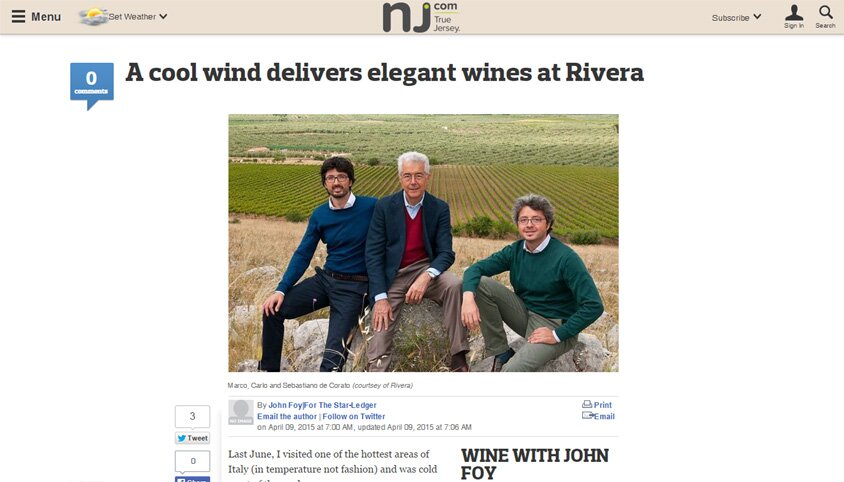Image resolution: width=844 pixels, height=482 pixels.
Task: Click the Menu text label
Action: (46, 17)
